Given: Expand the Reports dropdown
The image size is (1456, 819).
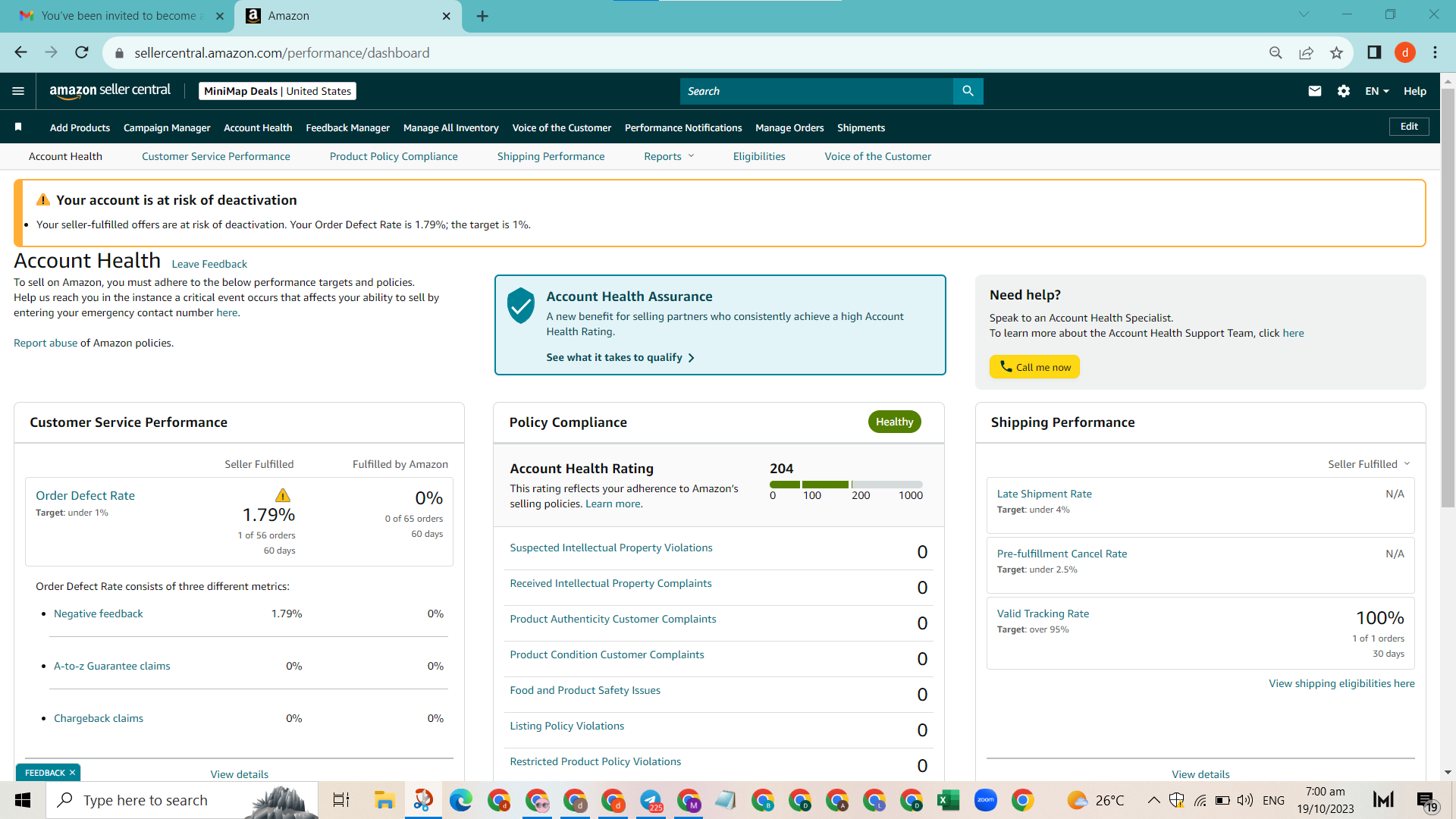Looking at the screenshot, I should click(669, 156).
